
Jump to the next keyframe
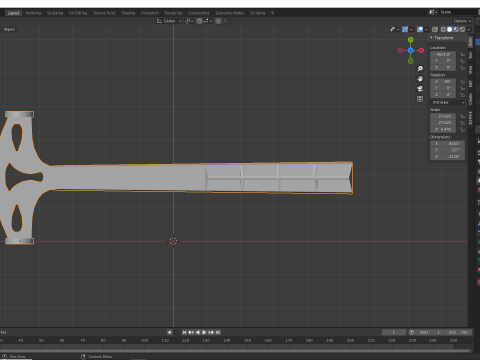click(x=211, y=332)
